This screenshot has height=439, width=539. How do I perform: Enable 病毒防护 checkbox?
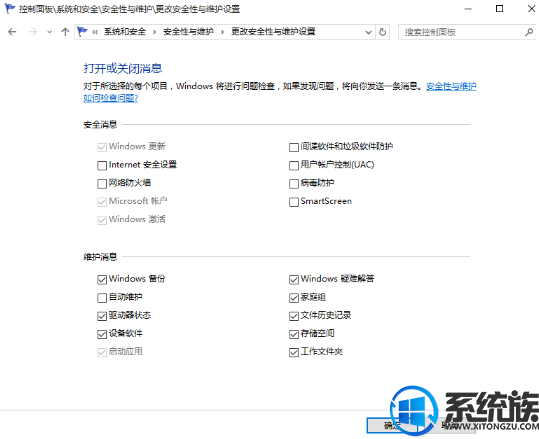click(x=294, y=184)
